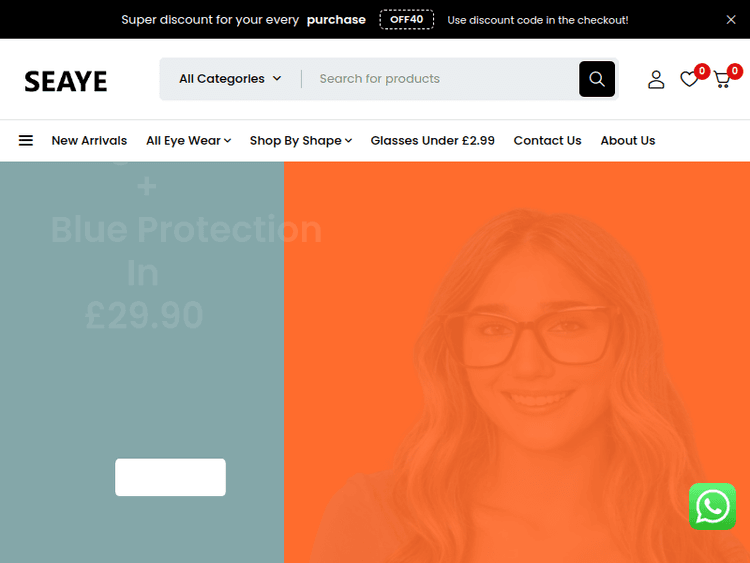Open New Arrivals page
The height and width of the screenshot is (563, 750).
click(x=89, y=141)
